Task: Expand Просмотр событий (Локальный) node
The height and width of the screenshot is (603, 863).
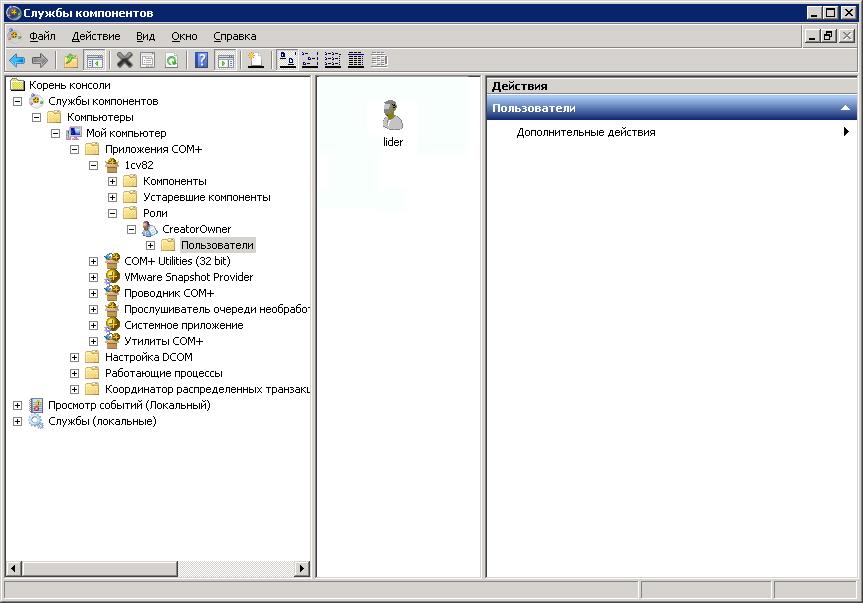Action: 17,405
